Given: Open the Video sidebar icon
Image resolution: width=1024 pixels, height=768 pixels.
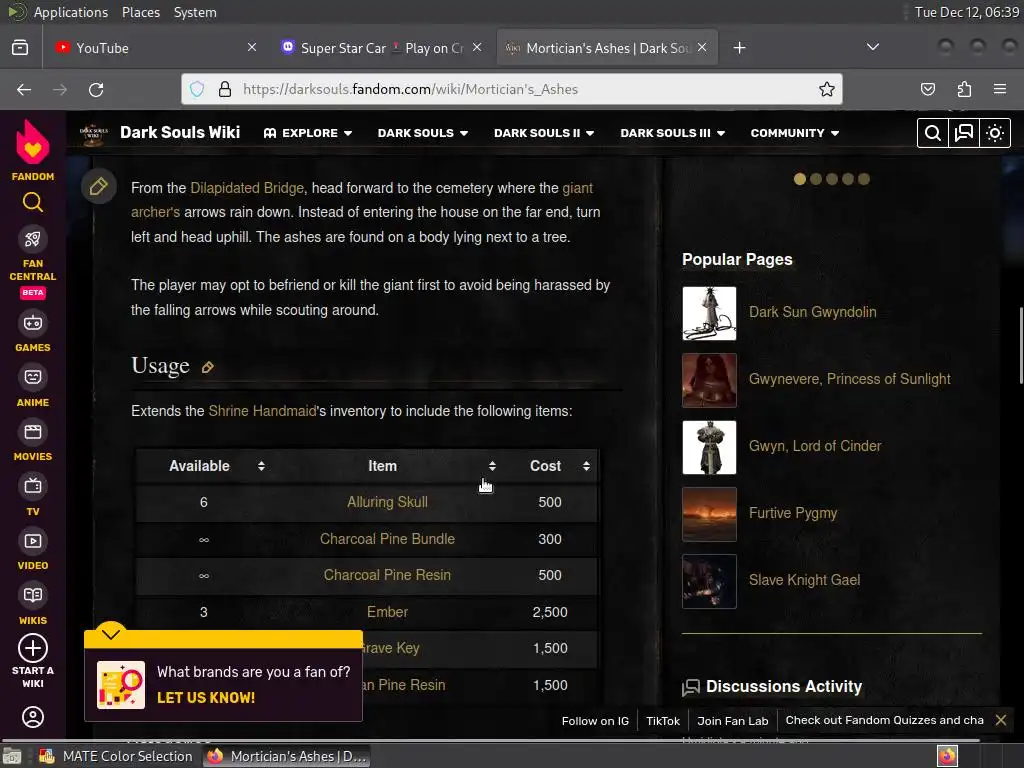Looking at the screenshot, I should (33, 541).
